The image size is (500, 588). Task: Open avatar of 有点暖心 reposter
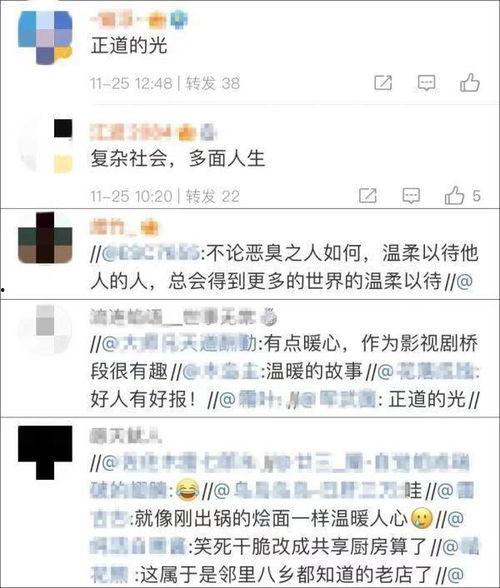click(x=45, y=329)
